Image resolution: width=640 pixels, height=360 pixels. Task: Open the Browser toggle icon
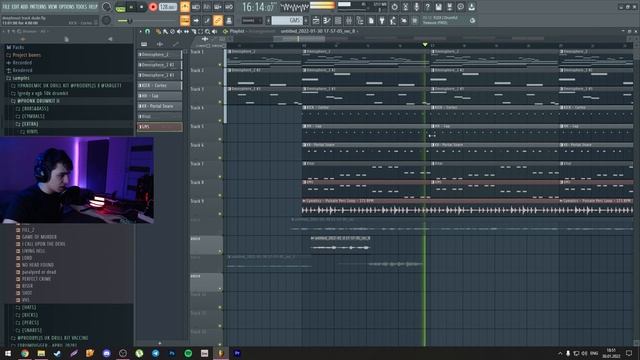click(x=360, y=20)
